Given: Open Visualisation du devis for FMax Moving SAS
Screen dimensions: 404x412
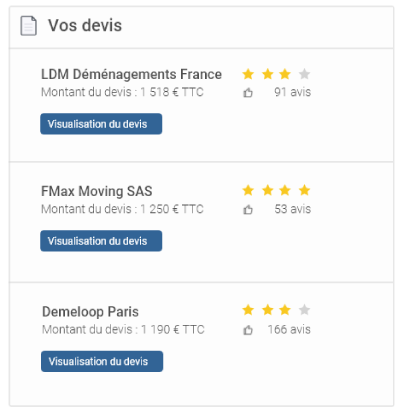Looking at the screenshot, I should tap(101, 241).
